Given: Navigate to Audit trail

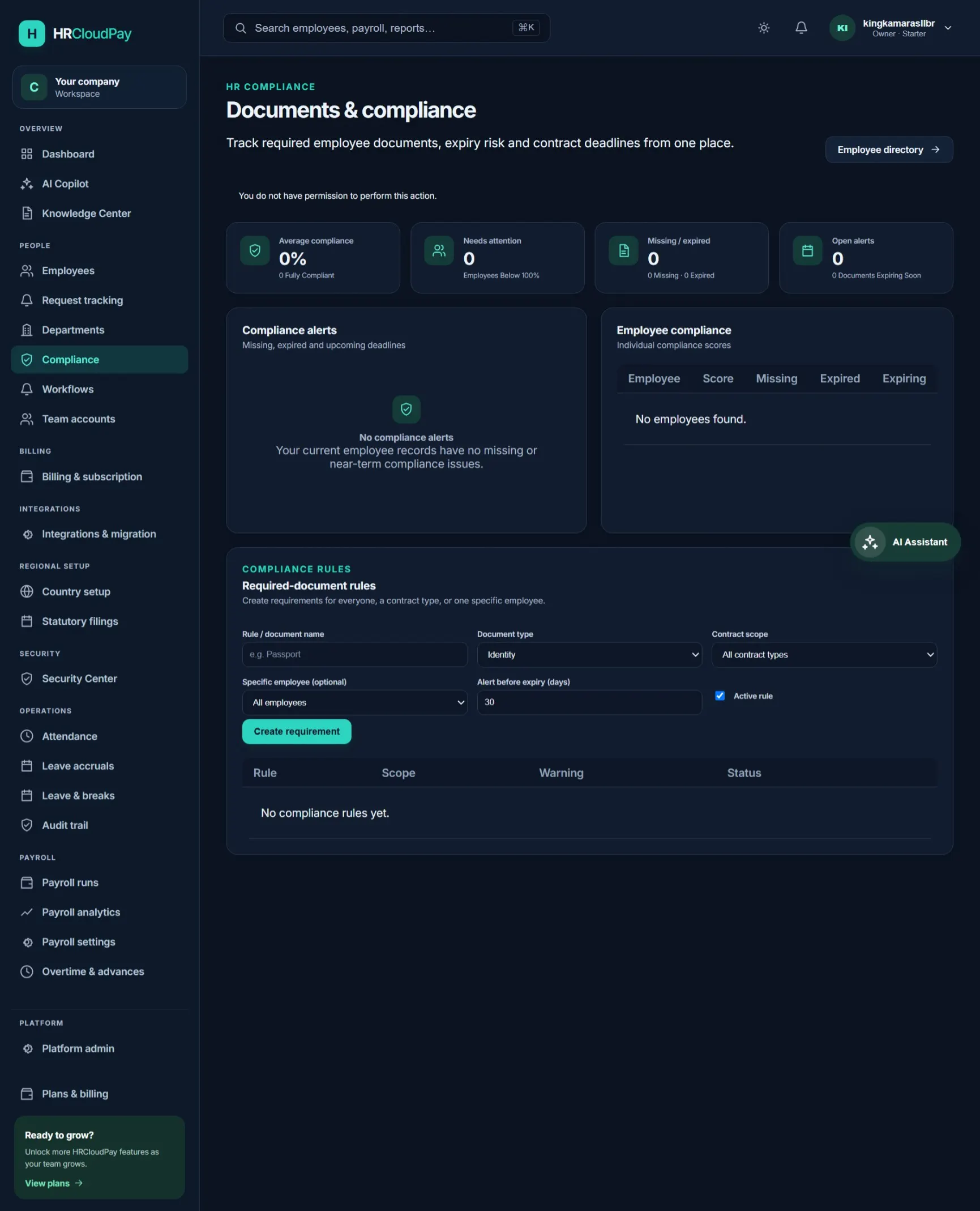Looking at the screenshot, I should [99, 825].
